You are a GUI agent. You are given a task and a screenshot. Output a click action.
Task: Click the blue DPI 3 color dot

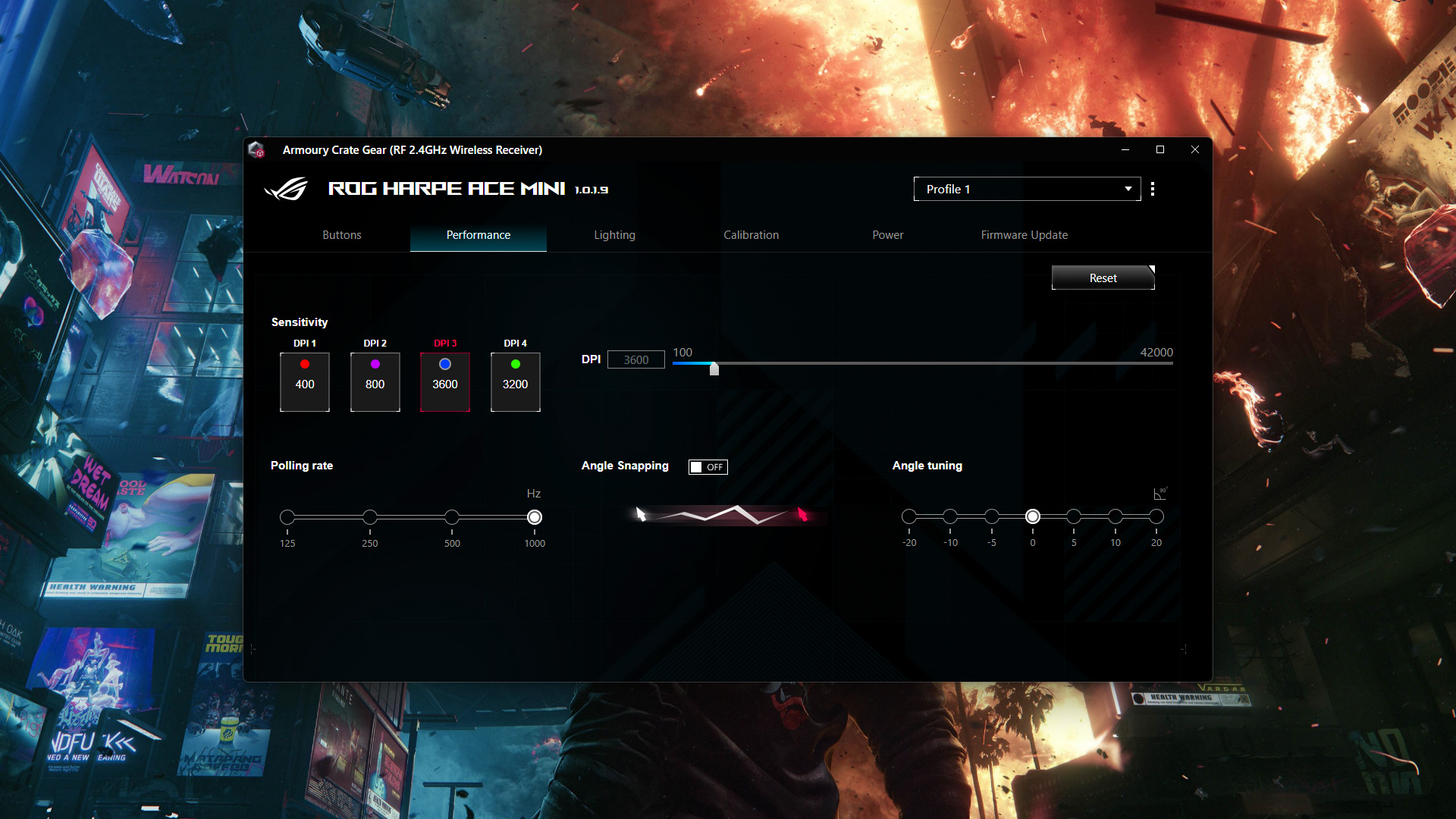[x=445, y=364]
